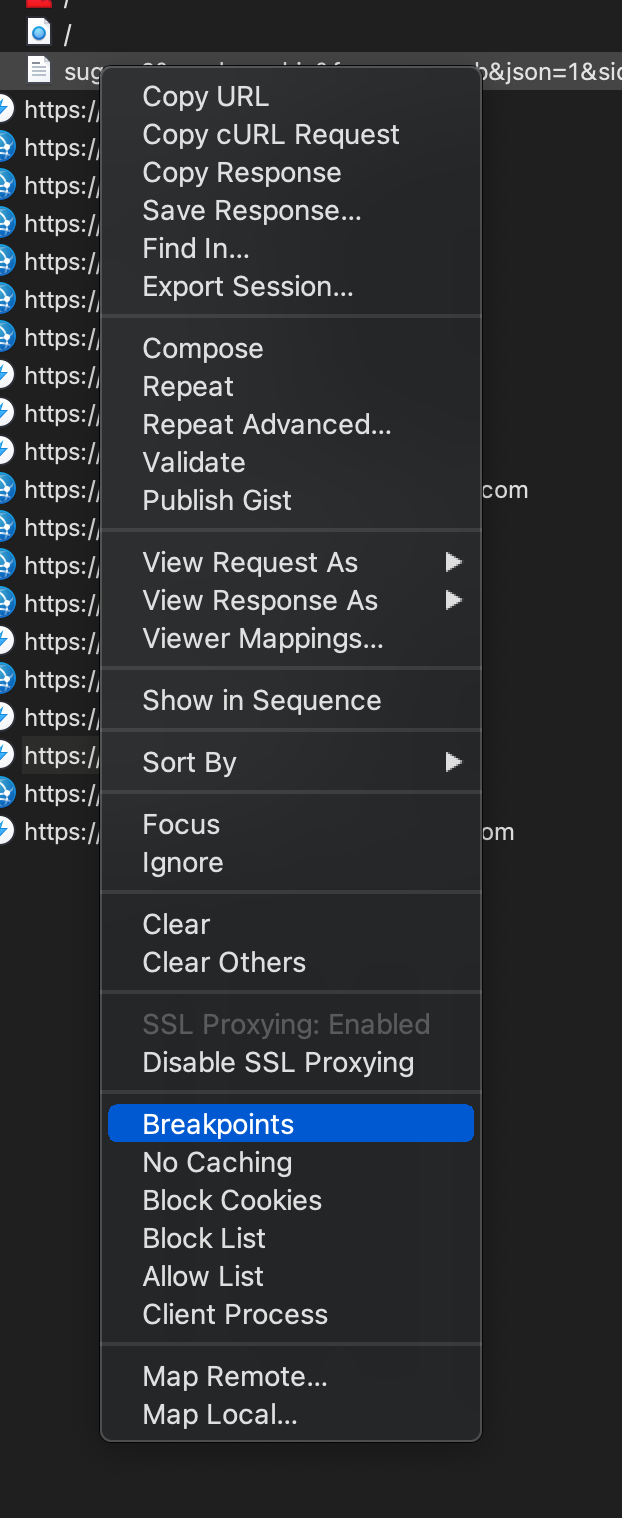Select Copy URL in the context menu
Screen dimensions: 622x1518
point(206,97)
